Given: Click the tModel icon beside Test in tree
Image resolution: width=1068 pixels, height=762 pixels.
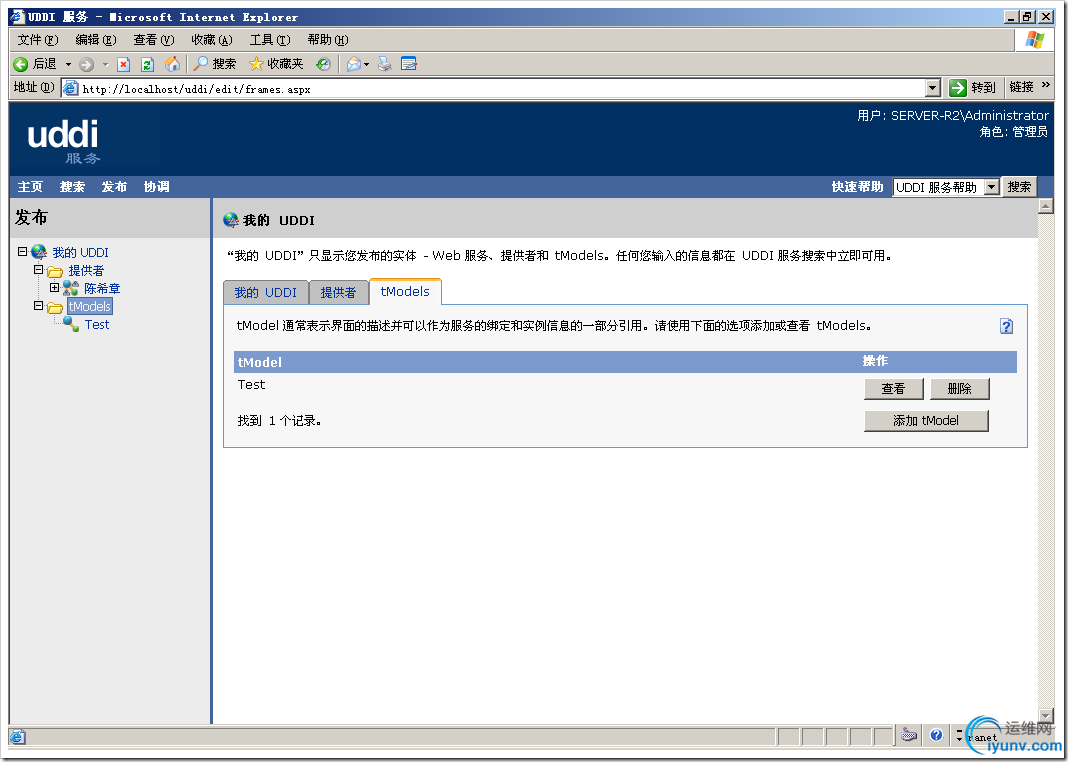Looking at the screenshot, I should coord(71,324).
